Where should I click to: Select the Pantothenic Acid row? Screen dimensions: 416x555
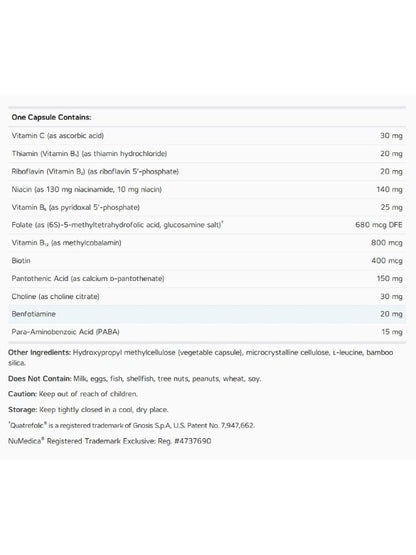[207, 279]
